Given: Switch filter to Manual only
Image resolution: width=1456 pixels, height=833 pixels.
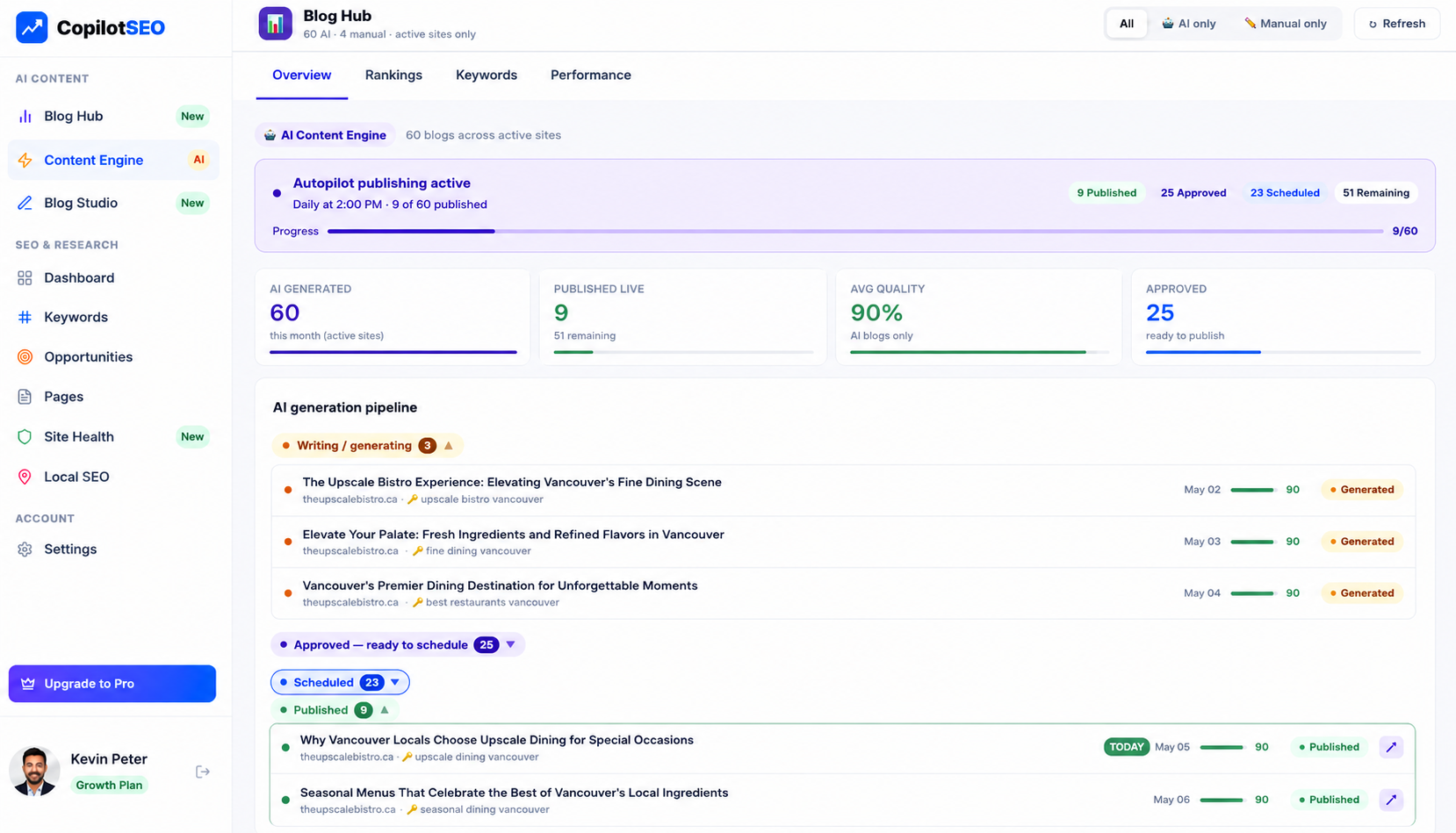Looking at the screenshot, I should point(1286,24).
